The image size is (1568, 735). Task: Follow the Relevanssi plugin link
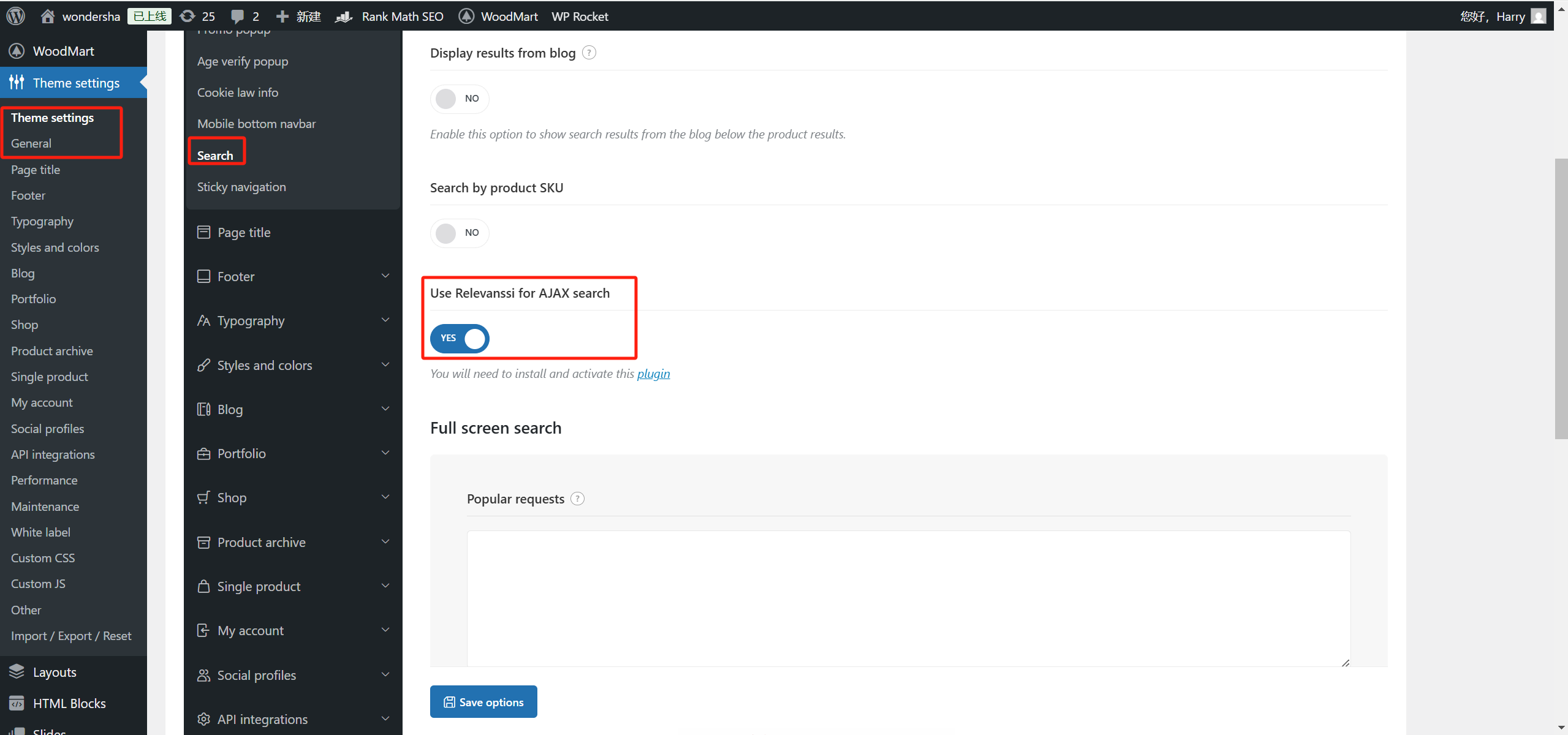tap(653, 374)
